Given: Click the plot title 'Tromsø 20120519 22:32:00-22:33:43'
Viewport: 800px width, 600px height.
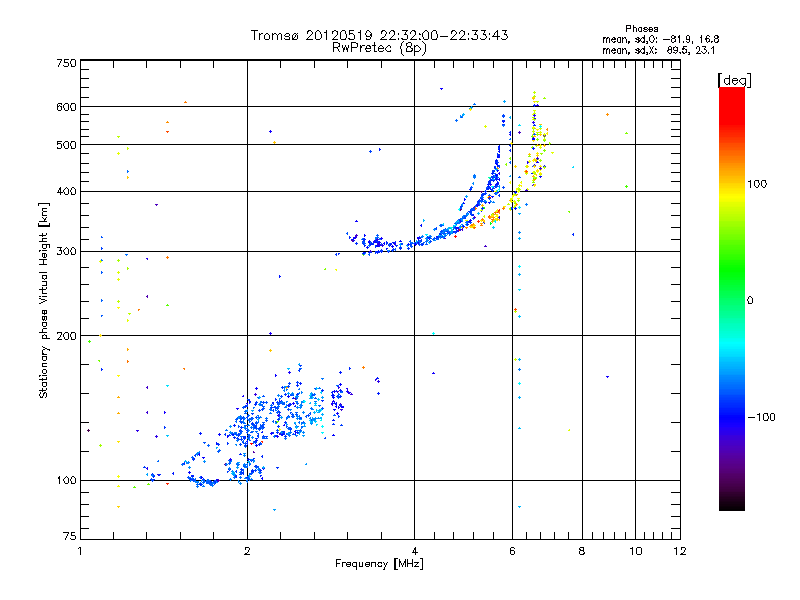Looking at the screenshot, I should click(379, 35).
